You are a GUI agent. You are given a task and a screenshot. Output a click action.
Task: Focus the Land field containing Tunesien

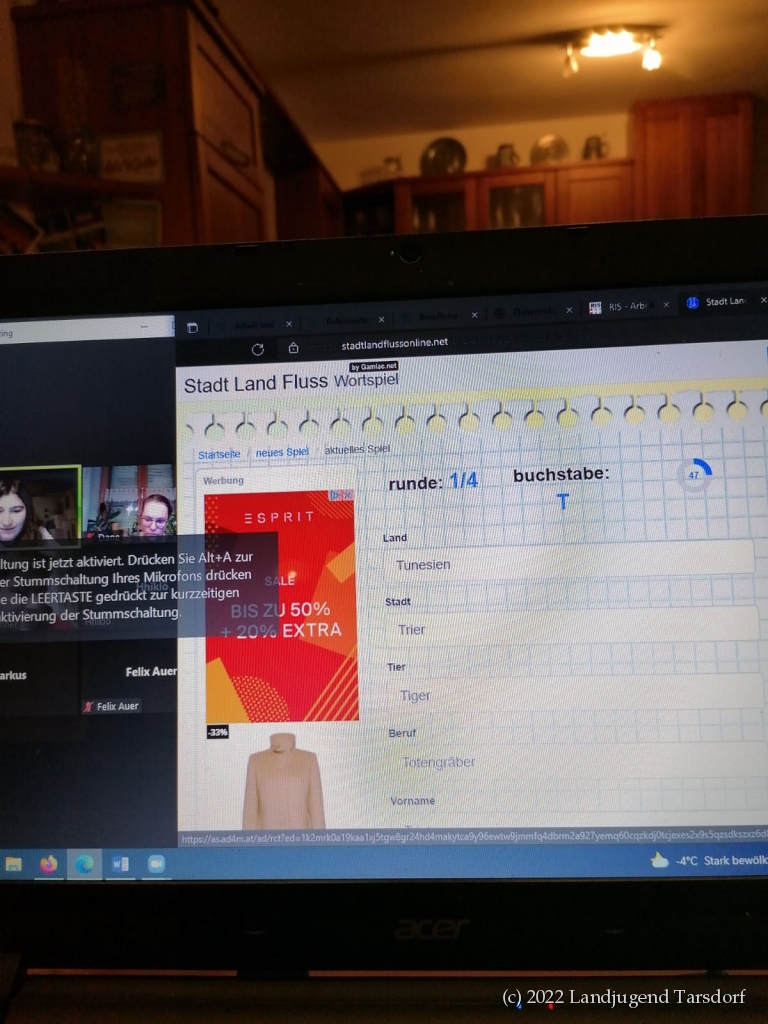(569, 562)
